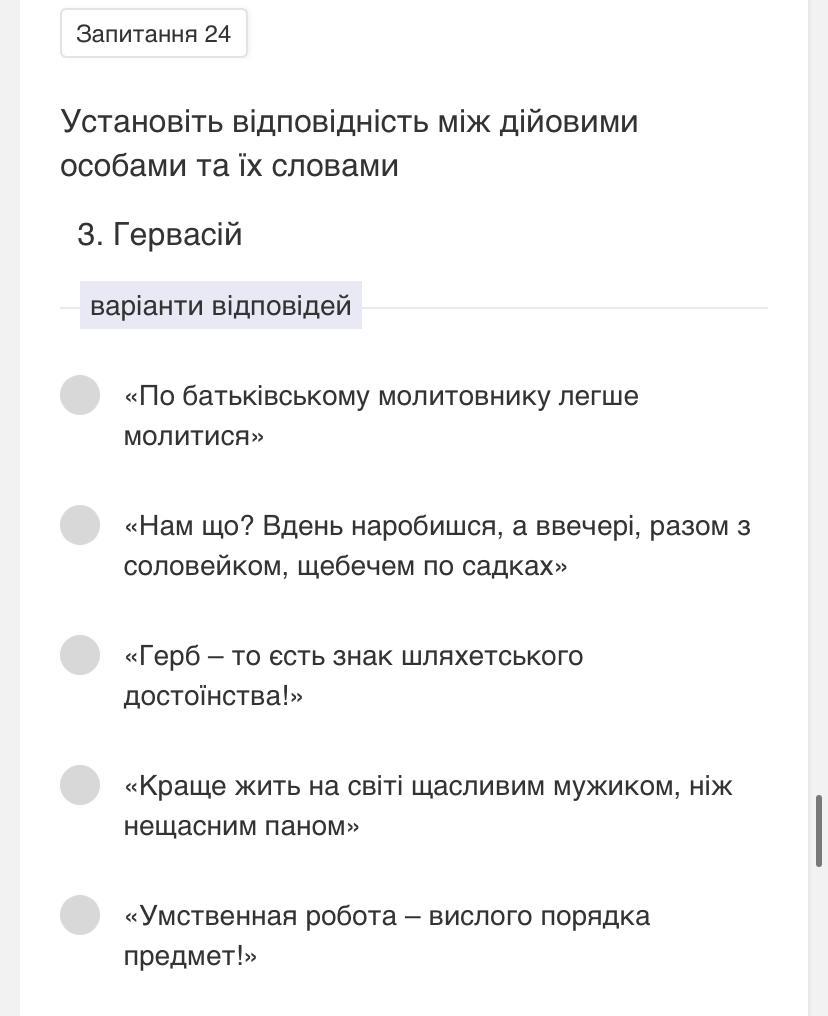Click answer text «Нам що? Вдень наробишся...»
The width and height of the screenshot is (828, 1016).
coord(437,546)
